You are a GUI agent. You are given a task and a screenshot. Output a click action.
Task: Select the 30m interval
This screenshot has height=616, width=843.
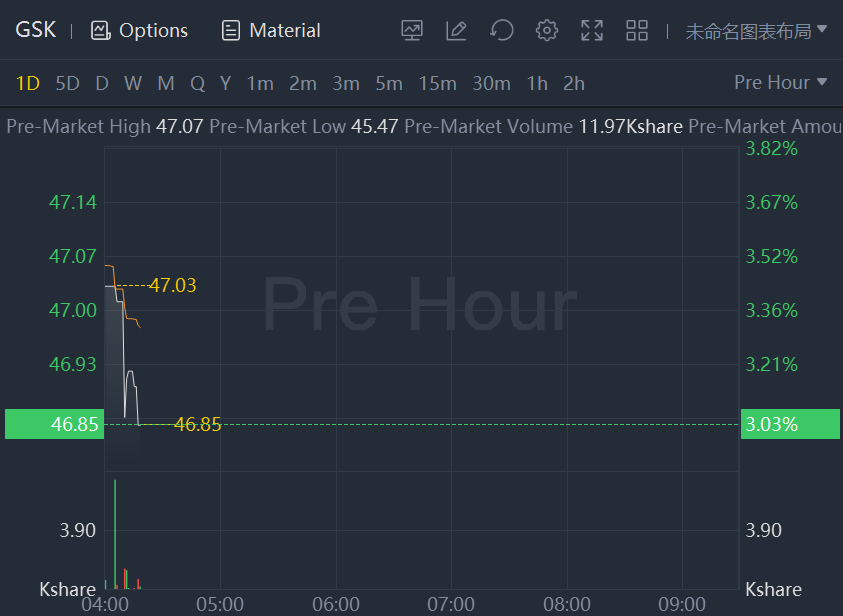coord(491,83)
